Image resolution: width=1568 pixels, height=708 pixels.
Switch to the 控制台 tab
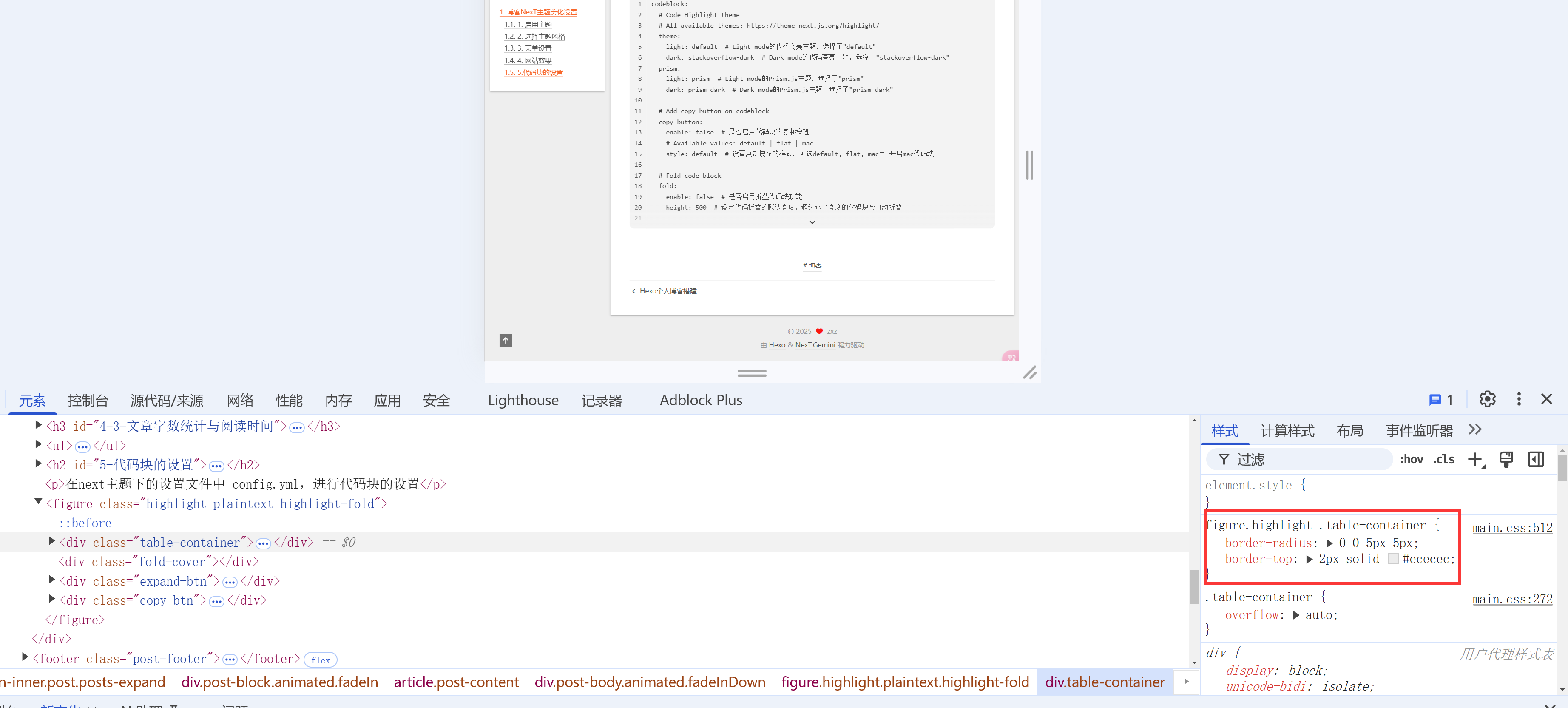pyautogui.click(x=88, y=401)
